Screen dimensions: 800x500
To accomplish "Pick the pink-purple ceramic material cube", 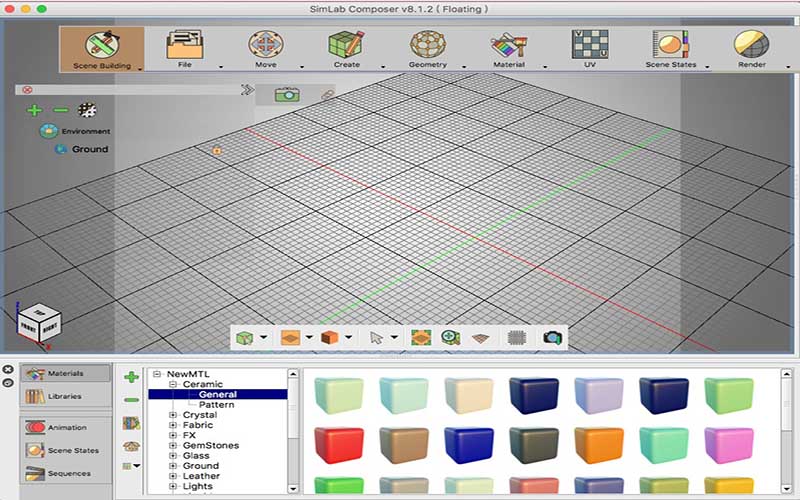I will [729, 445].
